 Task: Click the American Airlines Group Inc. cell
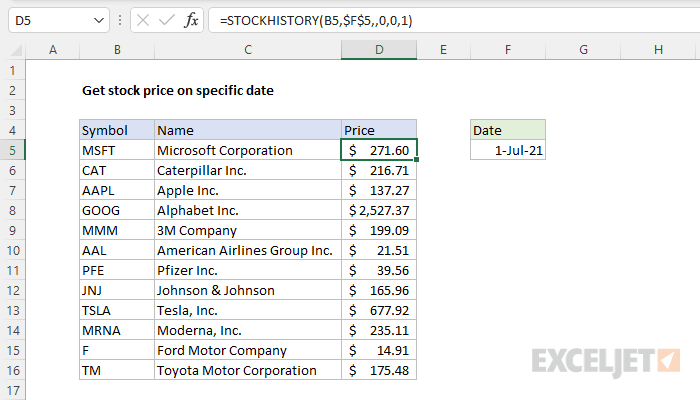[248, 250]
